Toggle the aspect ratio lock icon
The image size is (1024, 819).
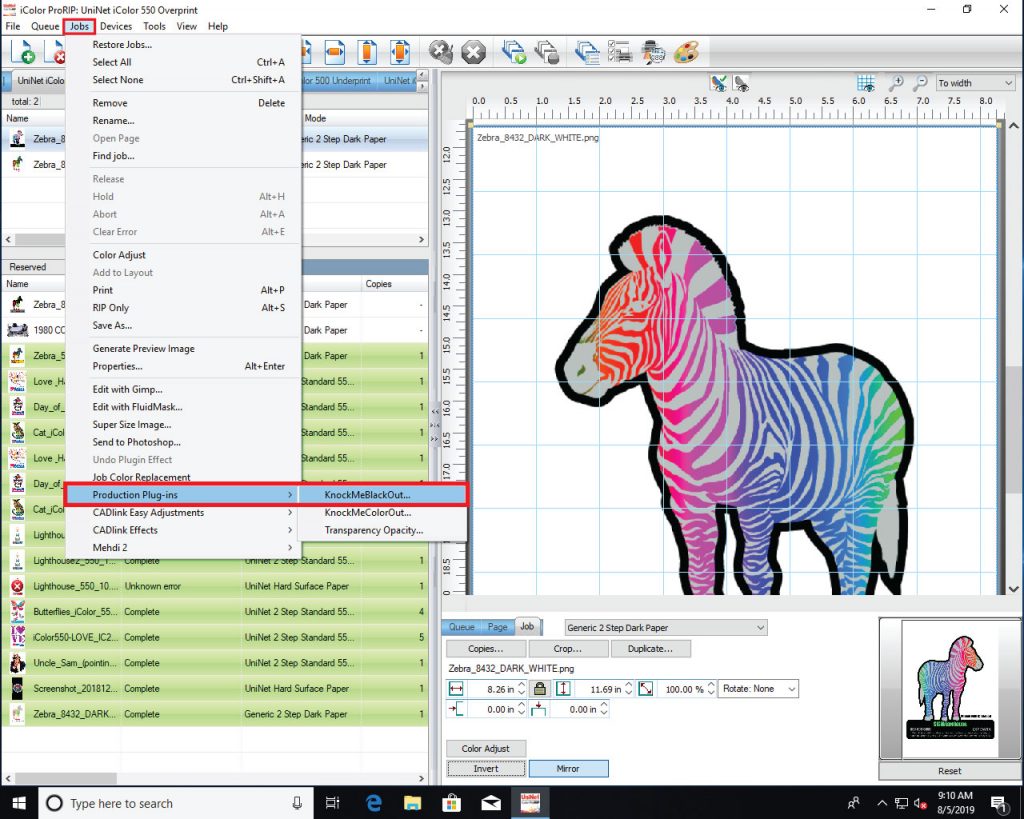pyautogui.click(x=539, y=688)
